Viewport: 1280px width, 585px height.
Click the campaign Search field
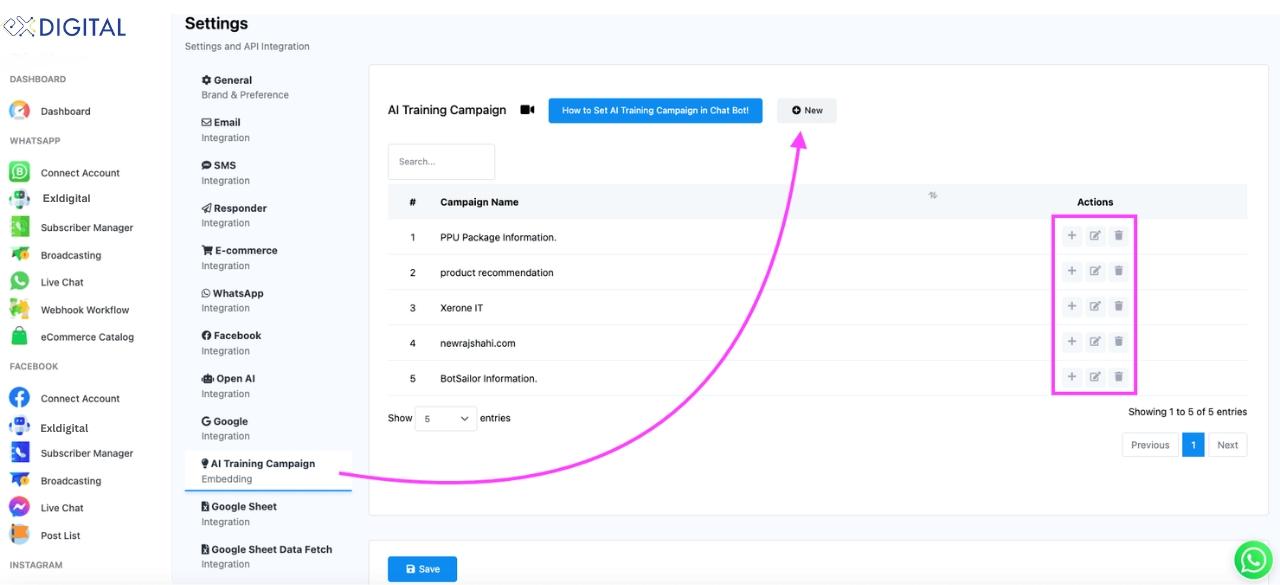point(441,161)
